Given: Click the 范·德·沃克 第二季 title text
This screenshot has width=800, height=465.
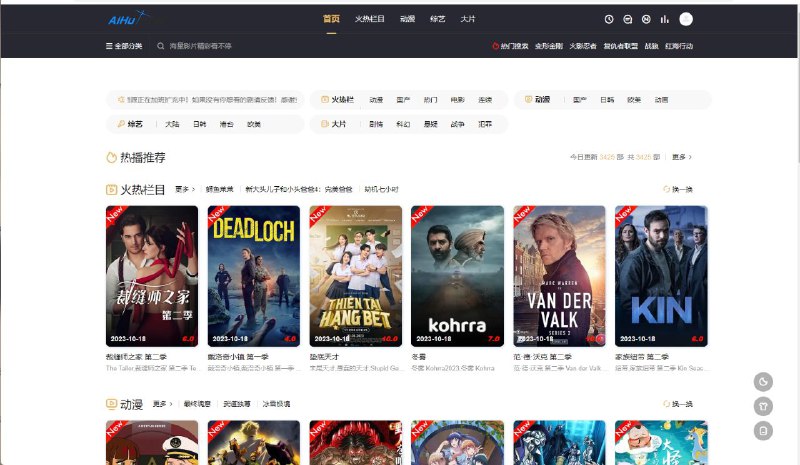Looking at the screenshot, I should coord(542,357).
